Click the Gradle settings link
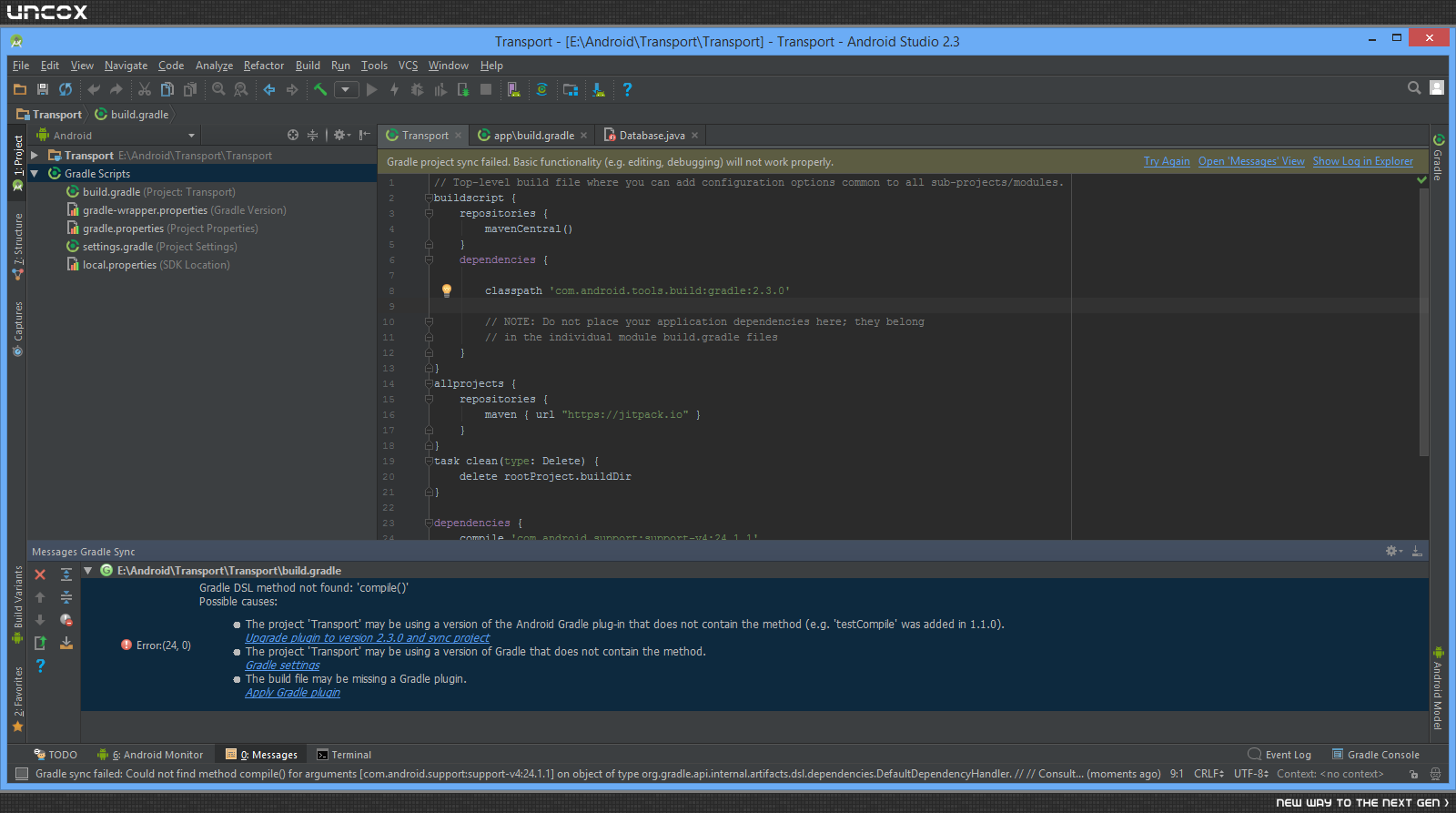Viewport: 1456px width, 813px height. (282, 666)
